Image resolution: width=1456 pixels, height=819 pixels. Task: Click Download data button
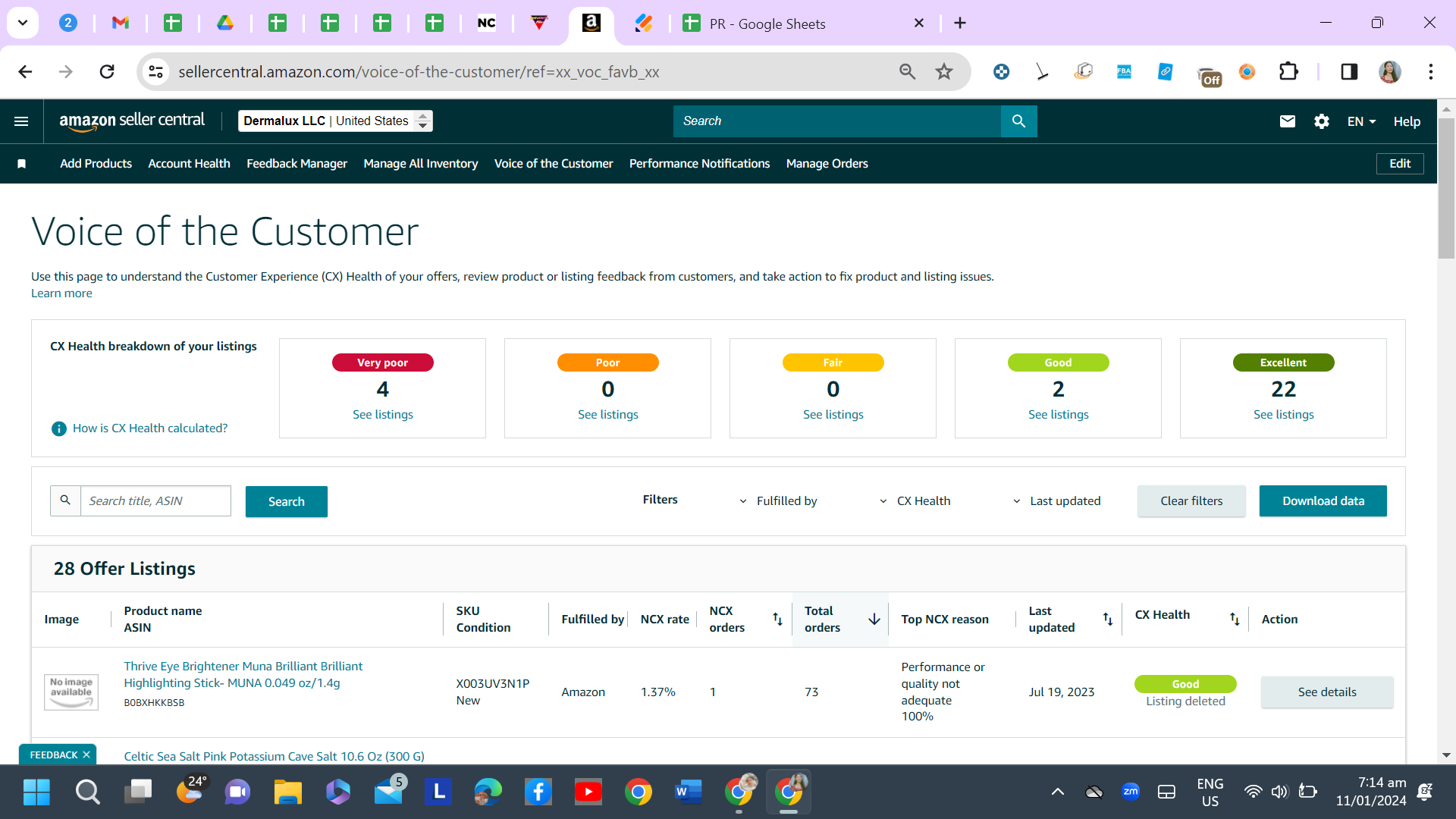tap(1323, 501)
